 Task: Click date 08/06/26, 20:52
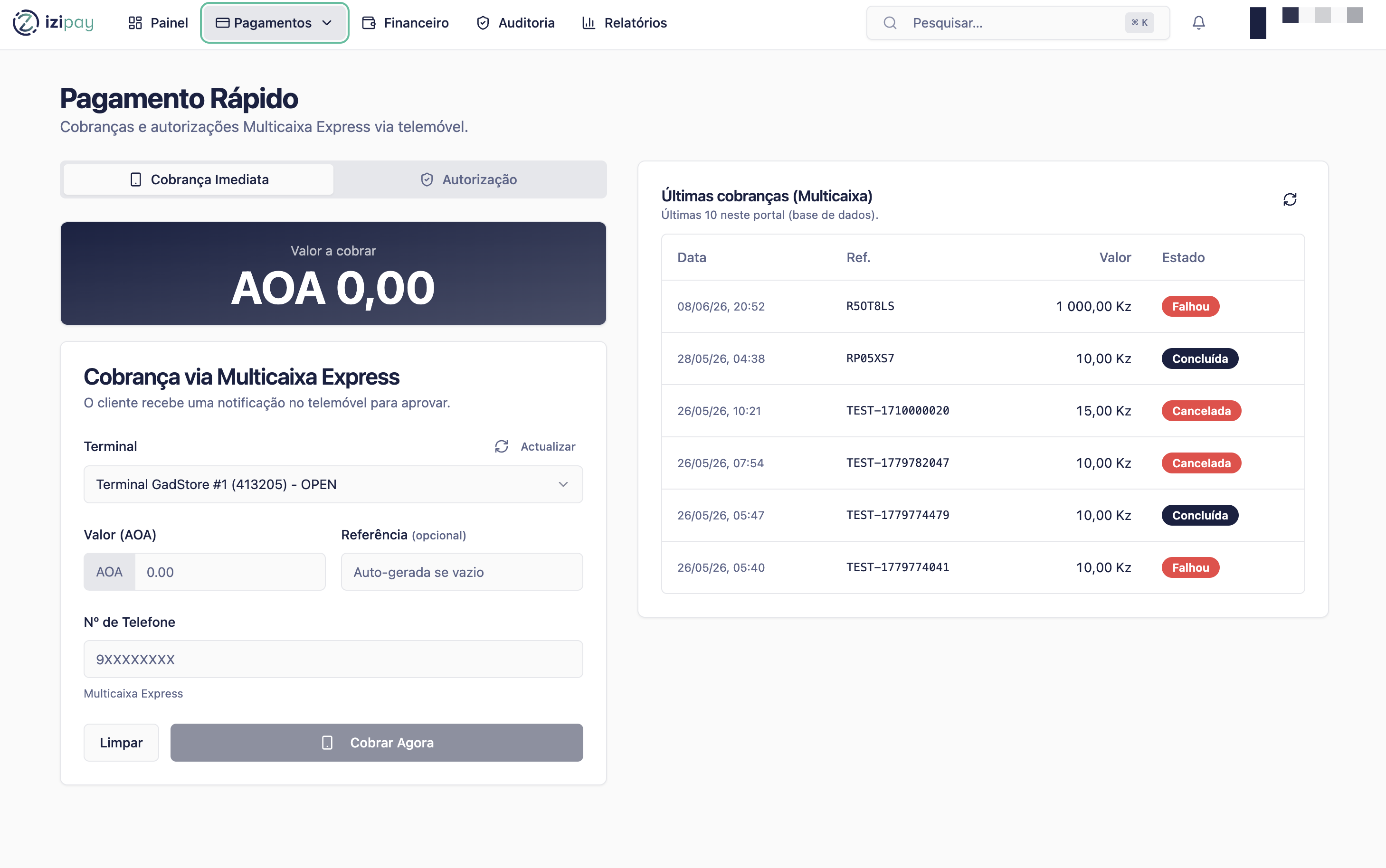pyautogui.click(x=721, y=307)
